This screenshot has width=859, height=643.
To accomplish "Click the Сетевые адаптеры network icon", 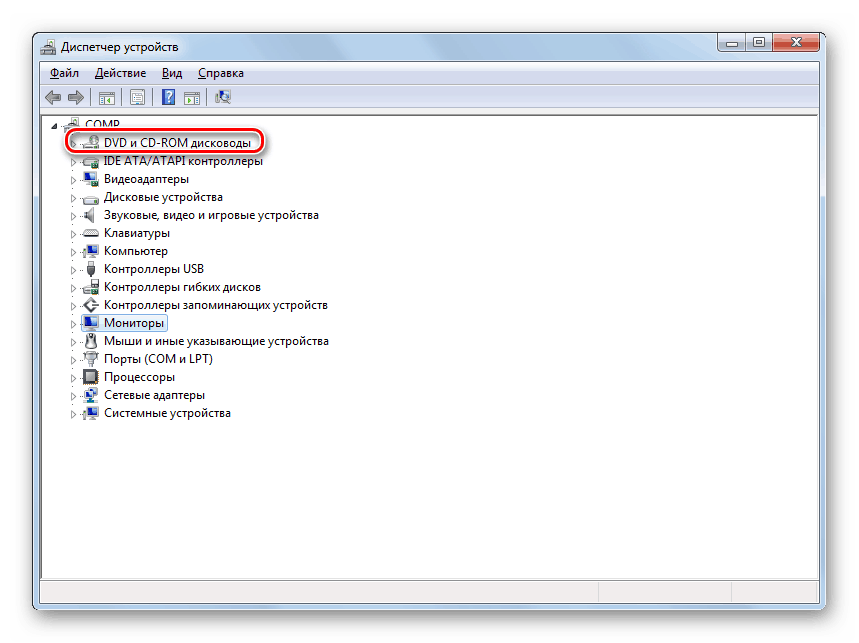I will point(90,395).
